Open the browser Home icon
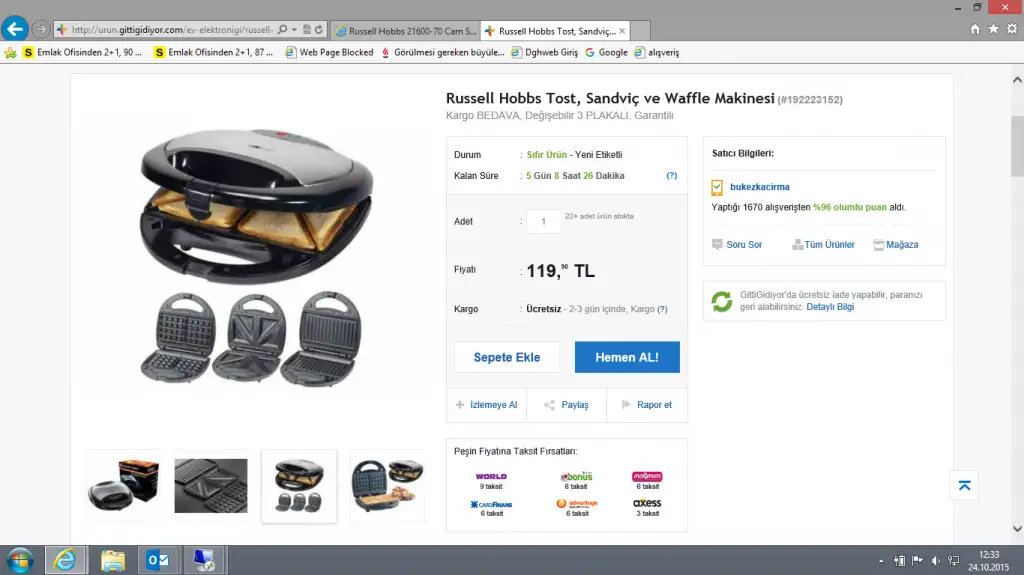Screen dimensions: 1024x575 pyautogui.click(x=975, y=29)
